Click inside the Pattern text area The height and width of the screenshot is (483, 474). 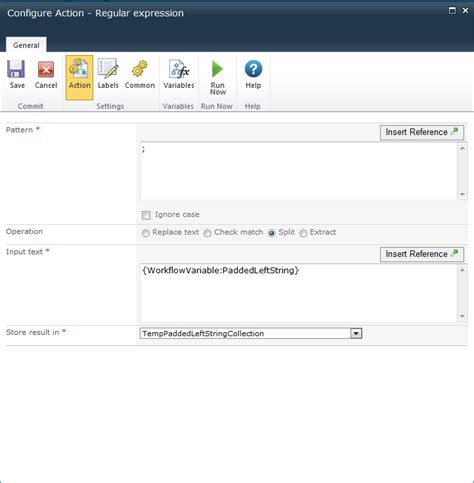(299, 171)
